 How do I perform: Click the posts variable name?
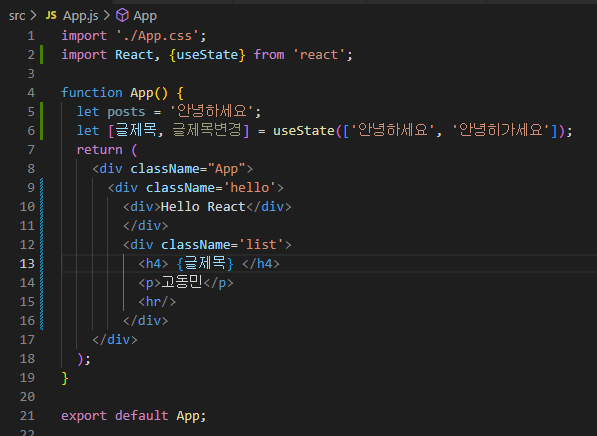click(x=126, y=112)
